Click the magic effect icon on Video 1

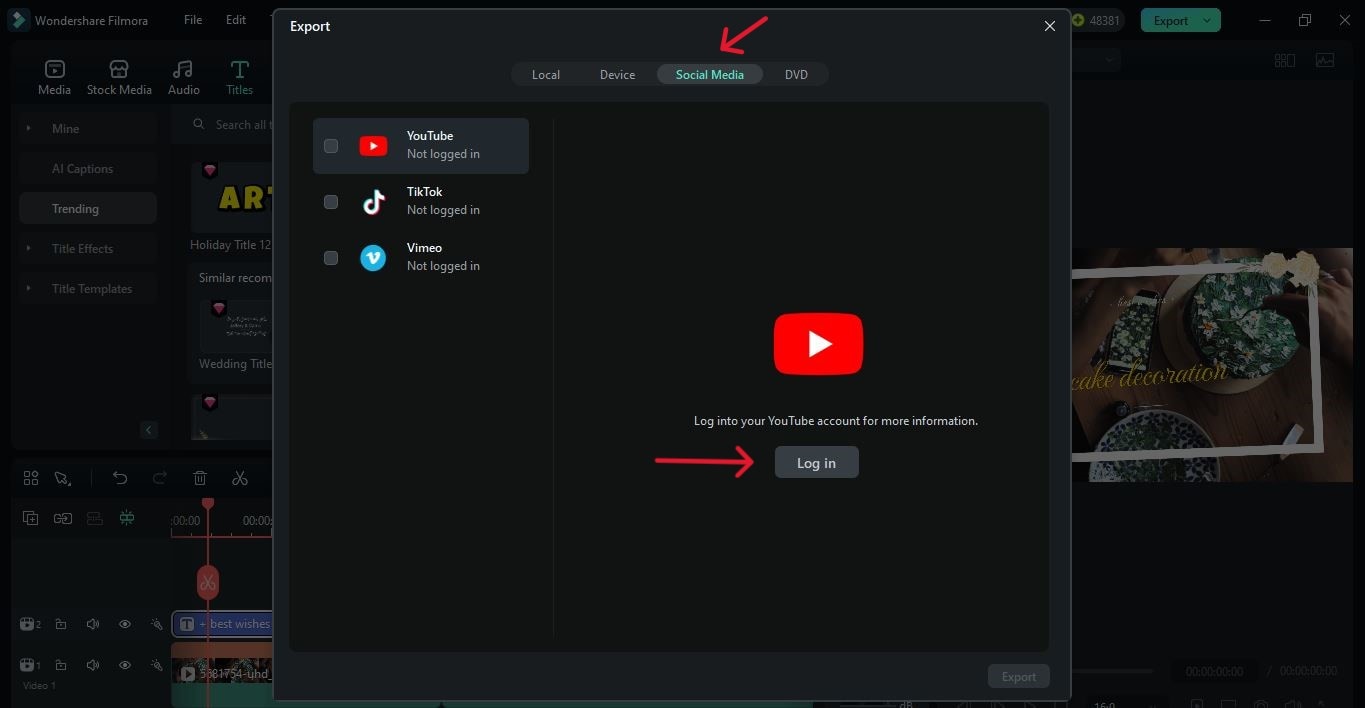point(156,665)
